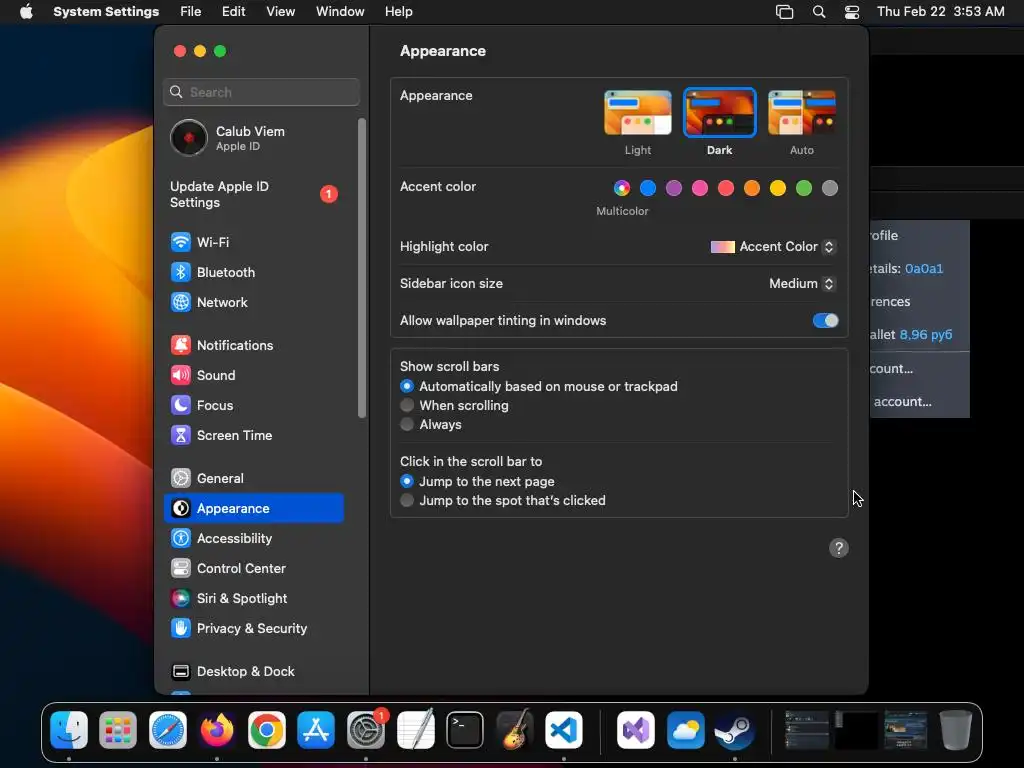Launch GarageBand from the Dock
1024x768 pixels.
515,730
